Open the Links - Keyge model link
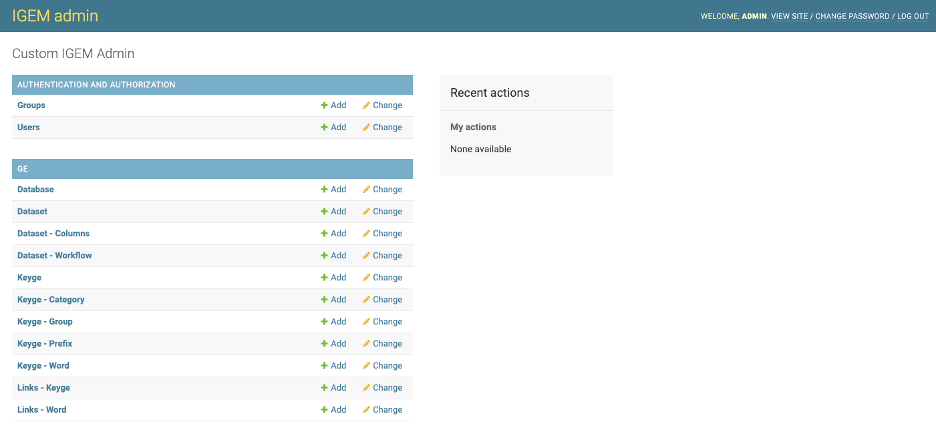 coord(44,388)
